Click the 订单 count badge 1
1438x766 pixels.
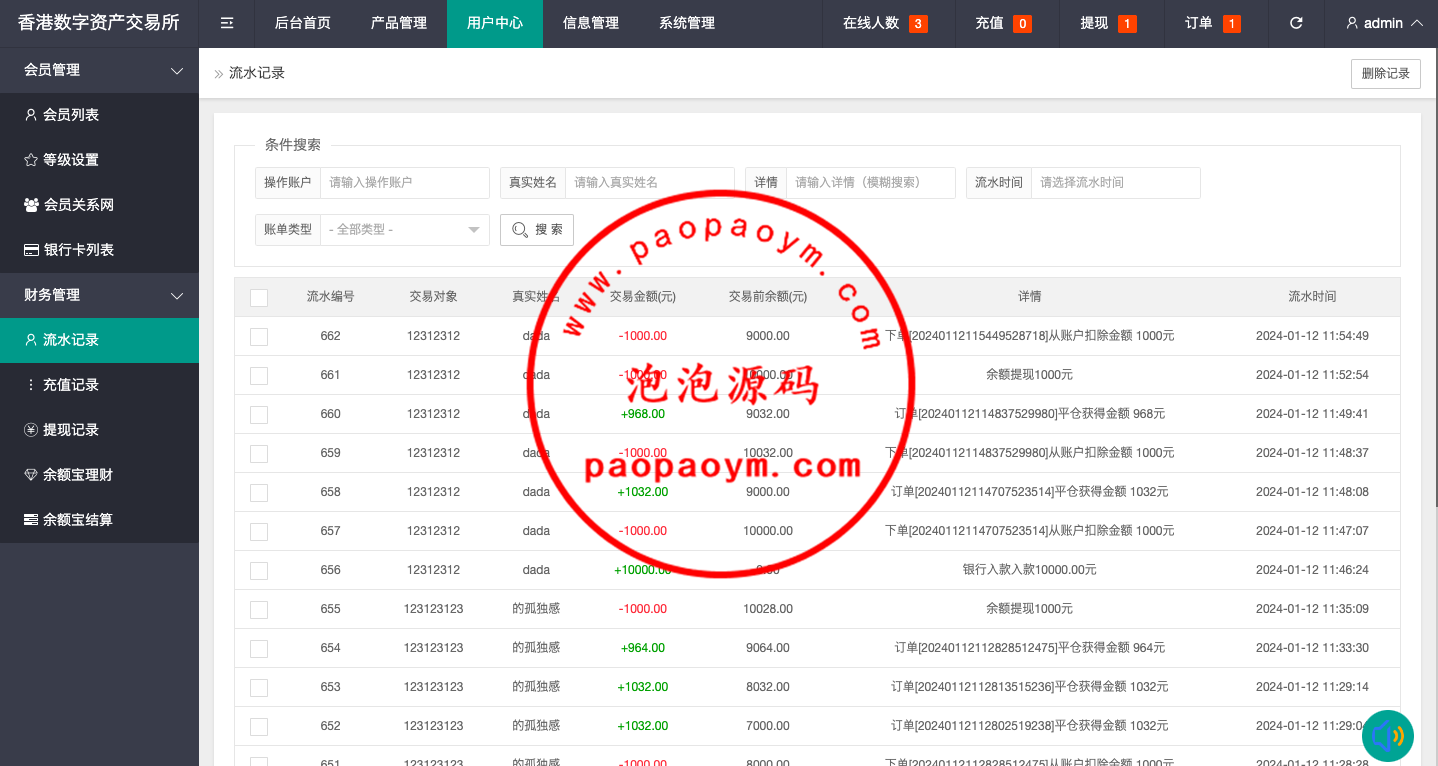coord(1231,24)
